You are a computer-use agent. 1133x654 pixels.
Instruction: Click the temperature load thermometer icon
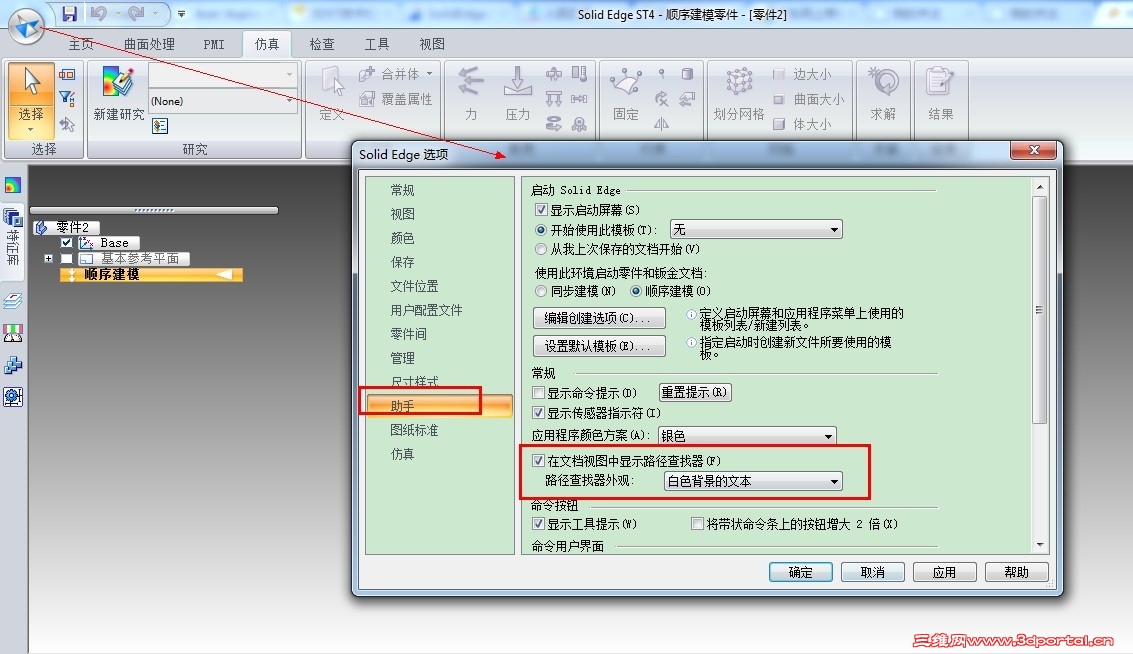pos(579,74)
